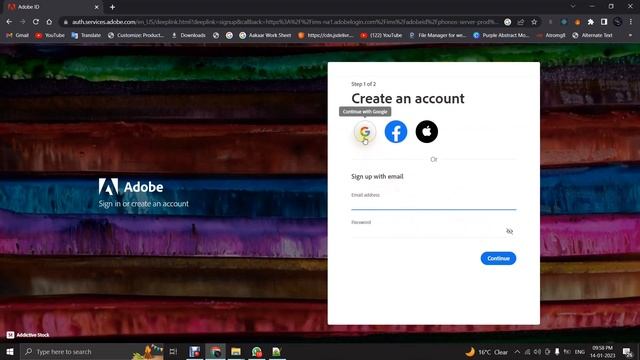Show hidden system tray icons
640x360 pixels.
coord(517,352)
